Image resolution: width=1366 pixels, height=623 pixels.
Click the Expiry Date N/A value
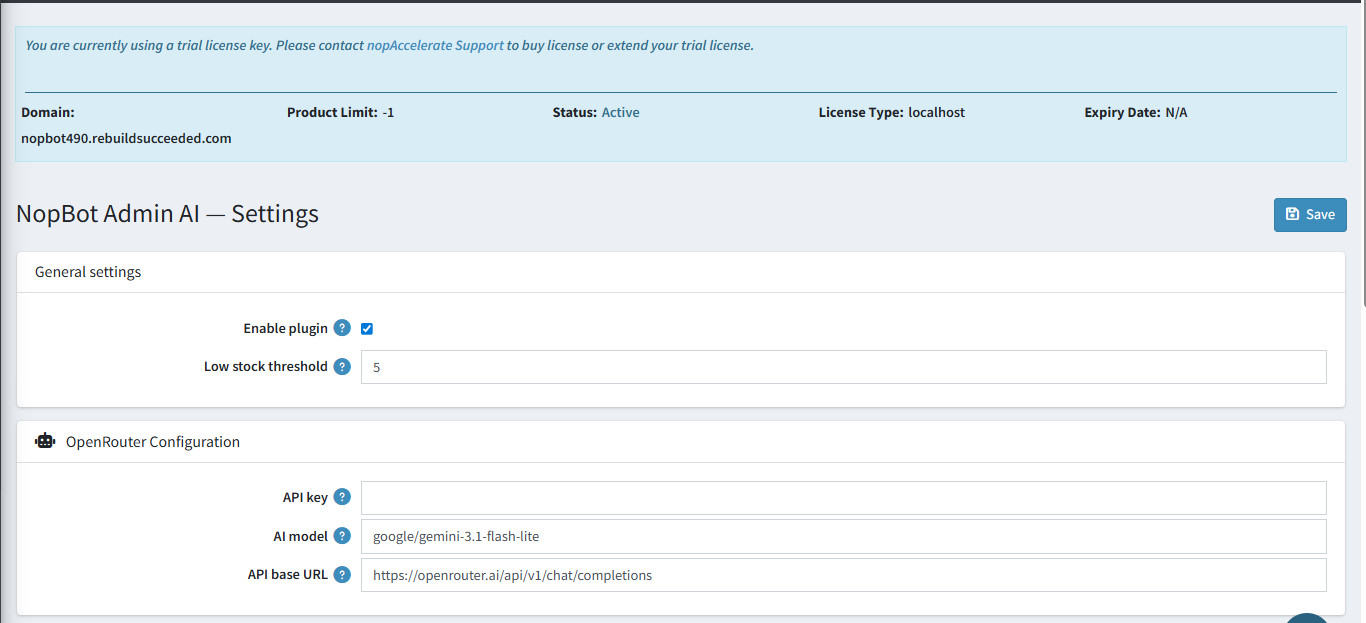(x=1176, y=112)
